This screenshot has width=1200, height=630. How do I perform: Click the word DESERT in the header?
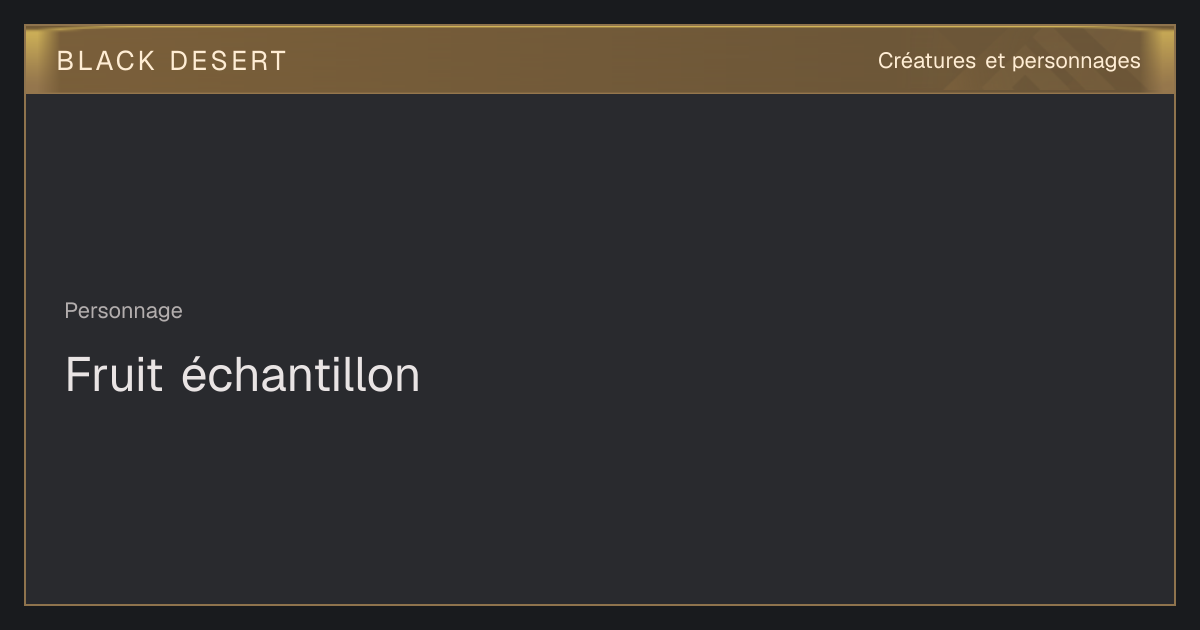[228, 61]
